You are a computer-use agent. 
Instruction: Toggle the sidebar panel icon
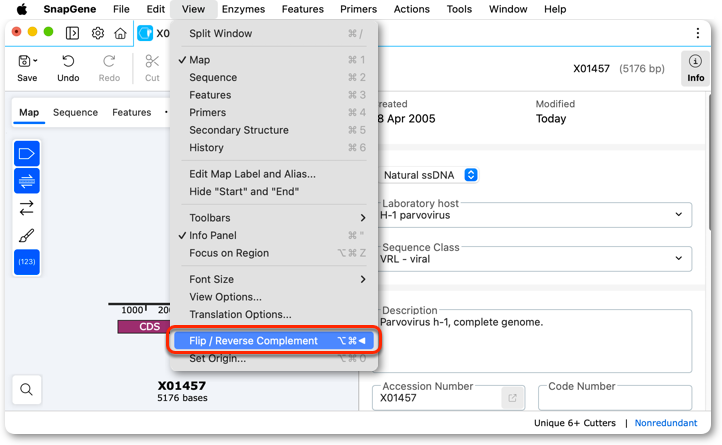tap(72, 33)
